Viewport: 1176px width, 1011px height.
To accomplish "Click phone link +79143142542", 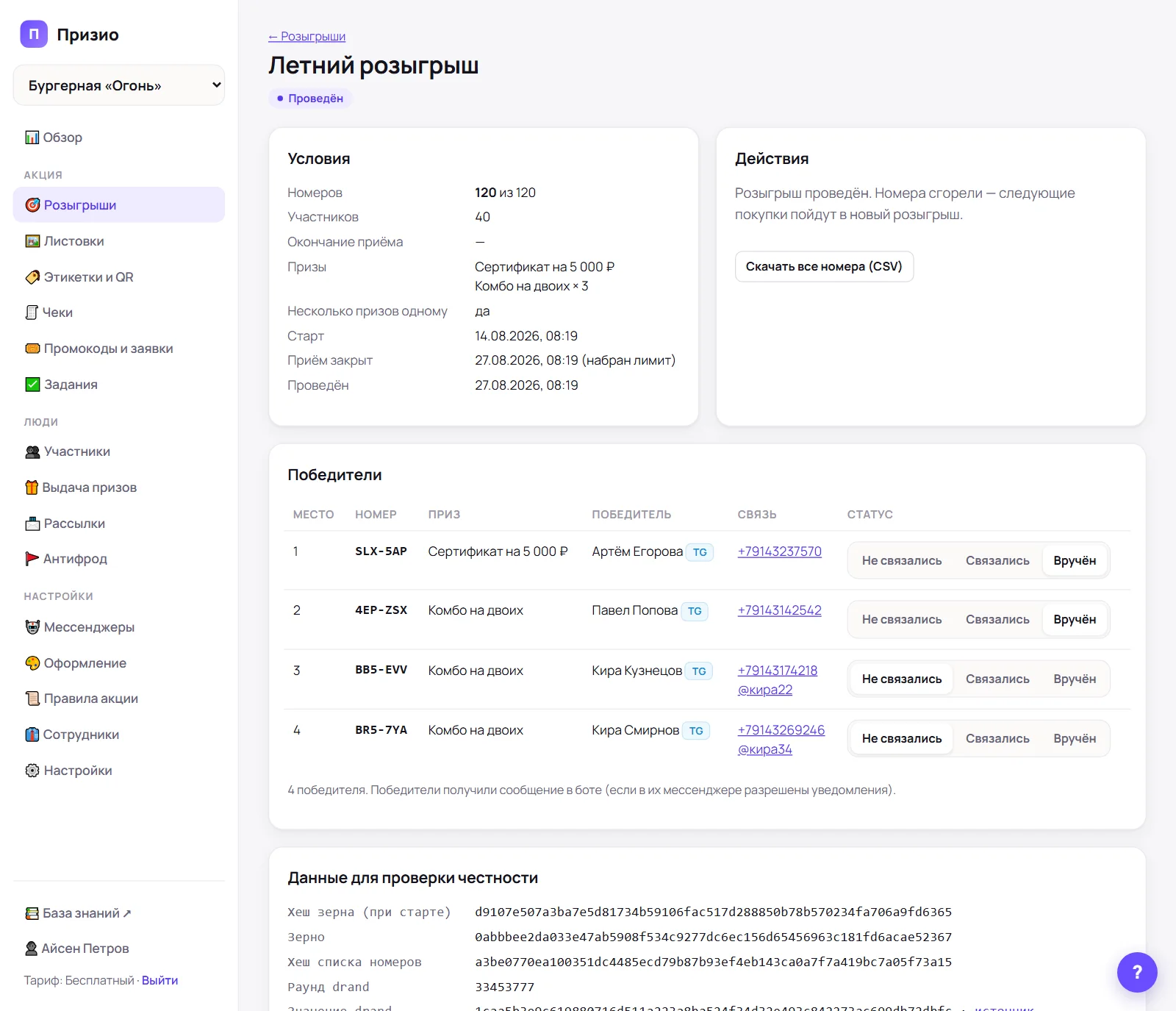I will (x=779, y=610).
